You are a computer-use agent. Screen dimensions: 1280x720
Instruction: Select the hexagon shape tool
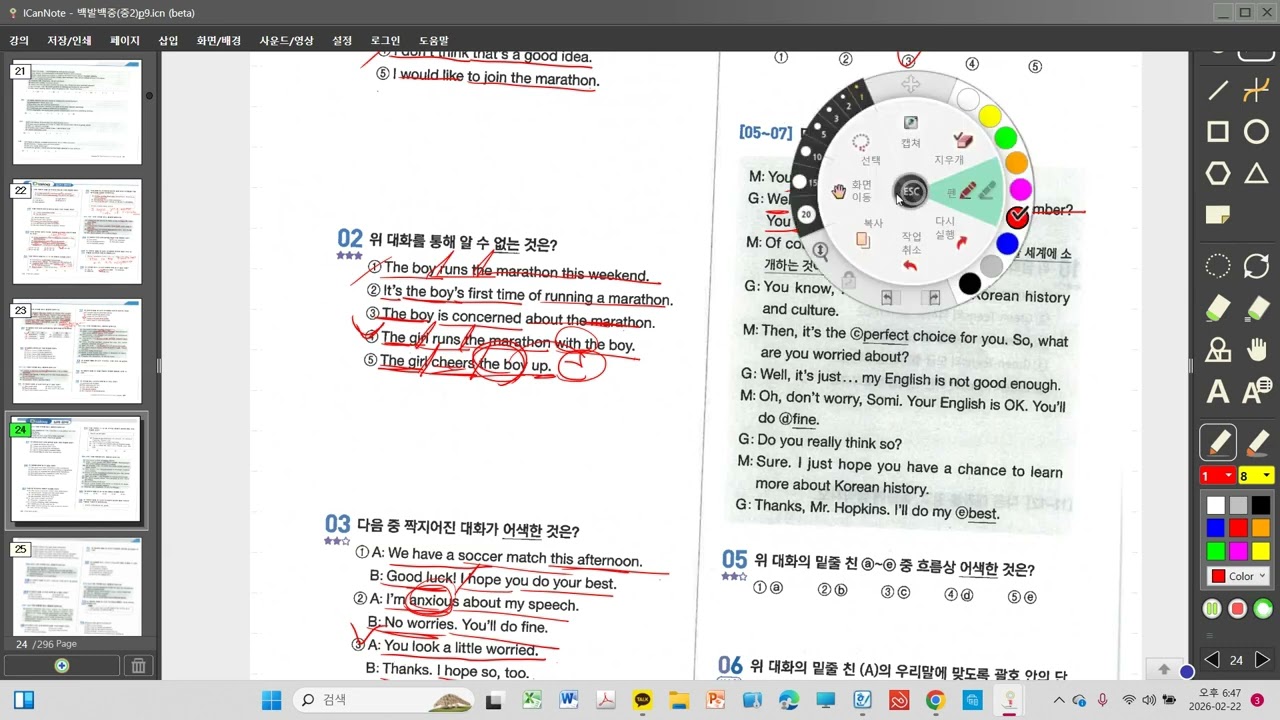[x=1218, y=173]
